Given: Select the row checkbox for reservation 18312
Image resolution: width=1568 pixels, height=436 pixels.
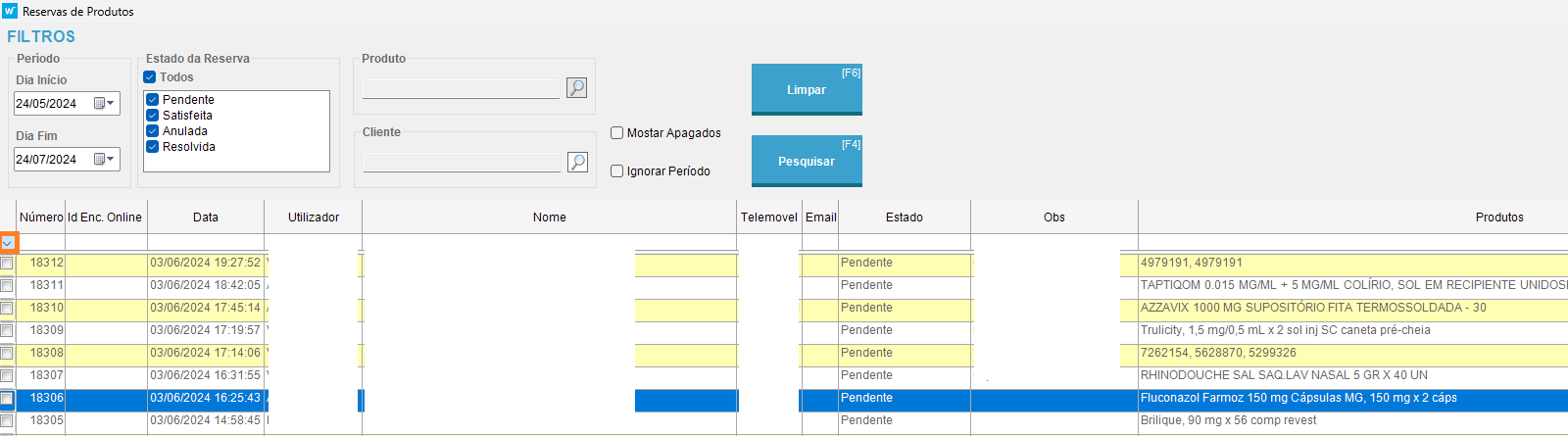Looking at the screenshot, I should pyautogui.click(x=7, y=264).
